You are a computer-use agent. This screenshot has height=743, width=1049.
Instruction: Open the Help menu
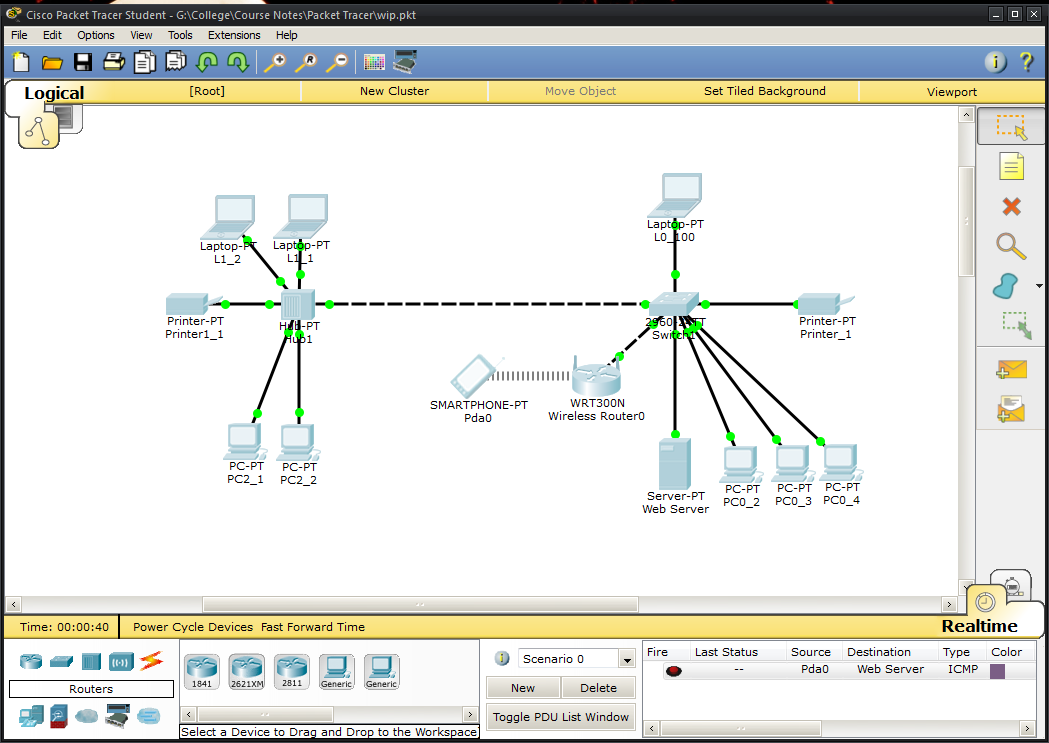[286, 35]
